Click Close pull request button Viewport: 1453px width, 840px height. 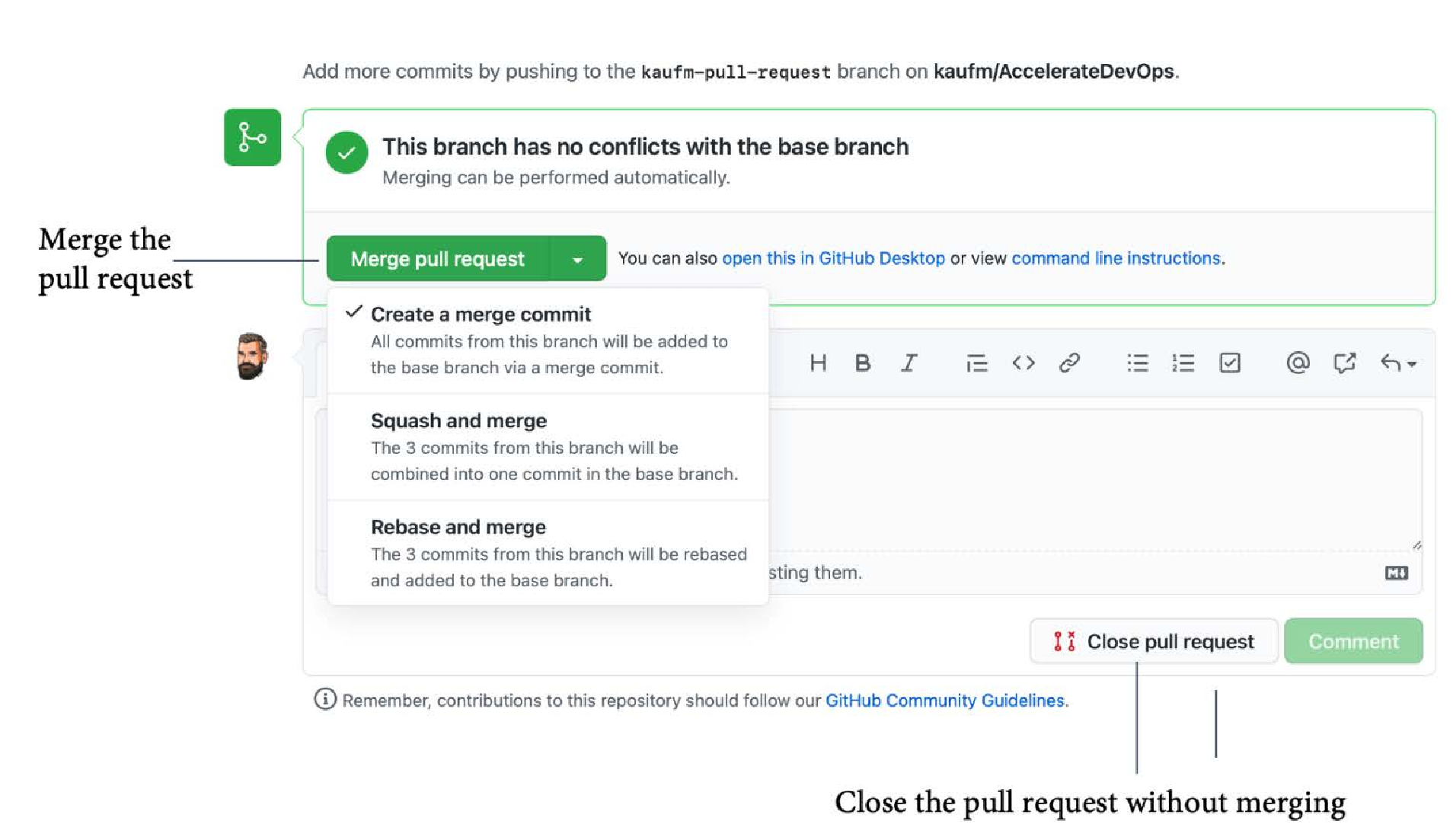coord(1154,641)
